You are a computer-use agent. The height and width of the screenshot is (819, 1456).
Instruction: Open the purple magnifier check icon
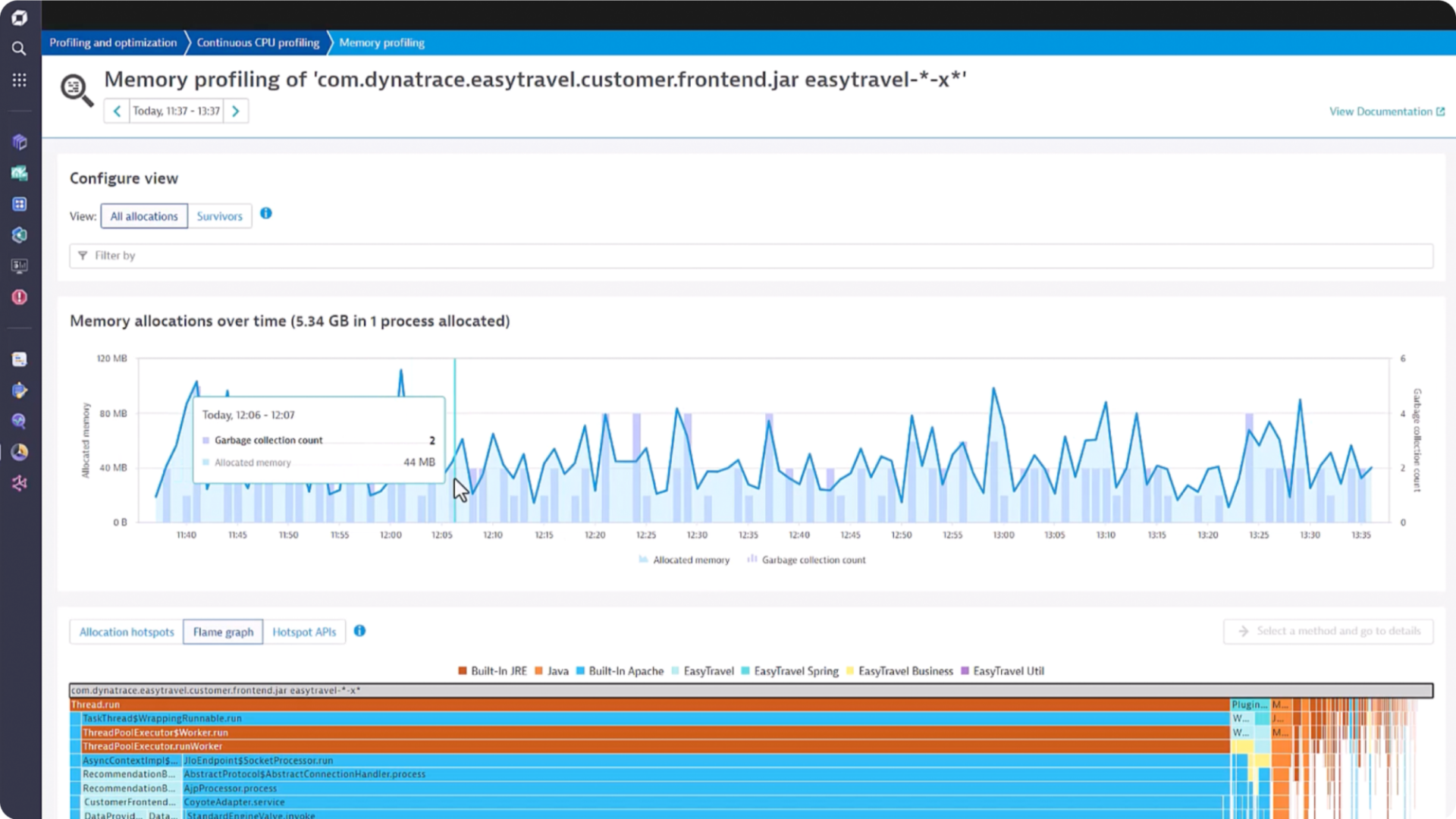tap(20, 421)
